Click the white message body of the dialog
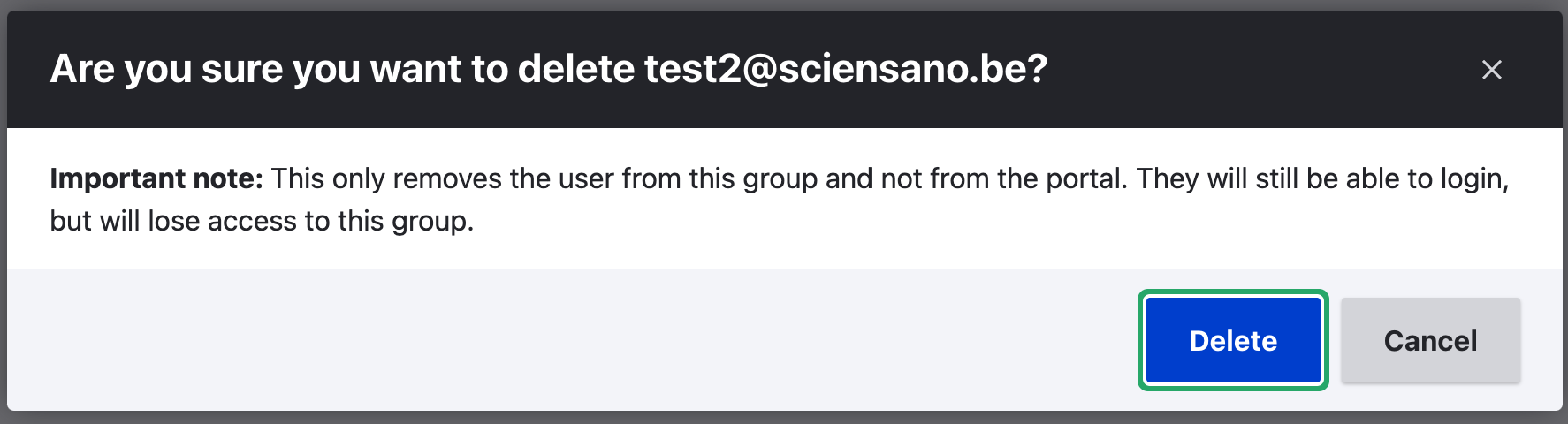 tap(972, 230)
